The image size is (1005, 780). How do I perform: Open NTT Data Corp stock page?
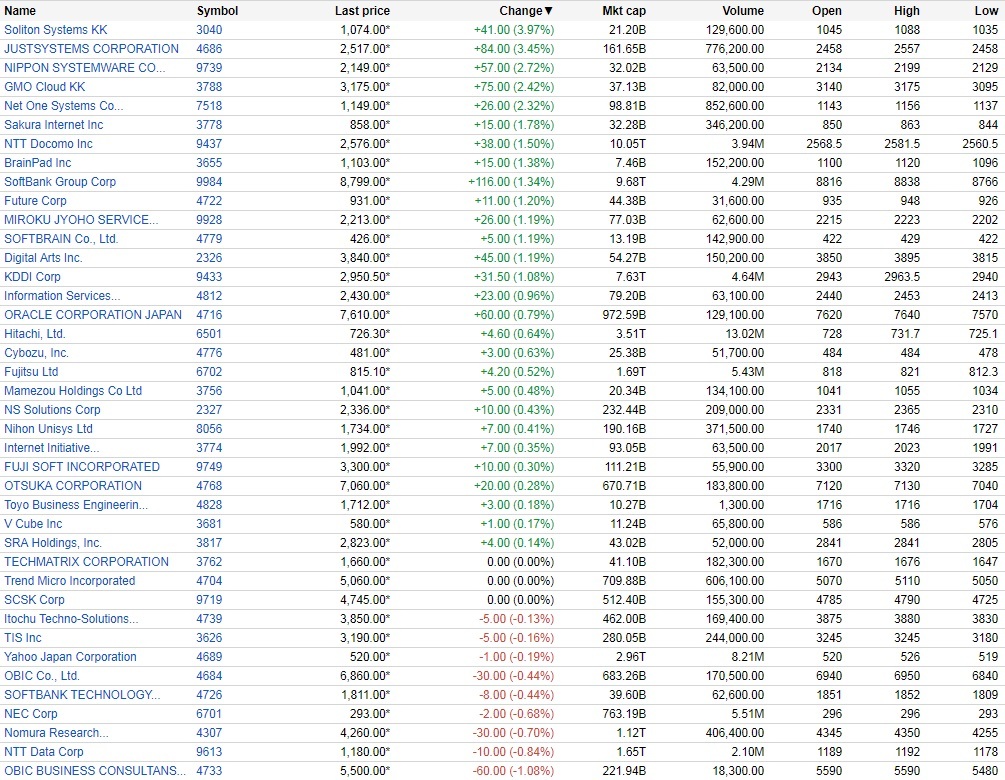tap(44, 752)
